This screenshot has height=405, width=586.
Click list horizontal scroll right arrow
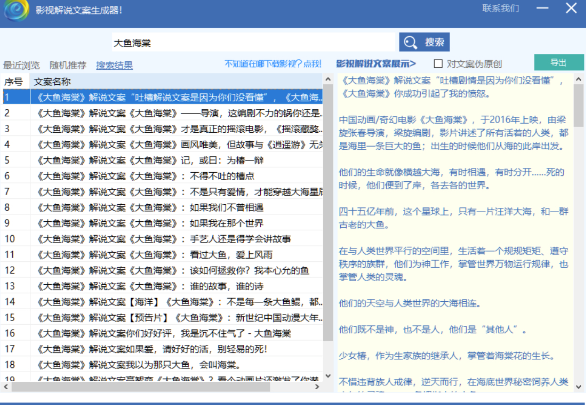pyautogui.click(x=317, y=387)
